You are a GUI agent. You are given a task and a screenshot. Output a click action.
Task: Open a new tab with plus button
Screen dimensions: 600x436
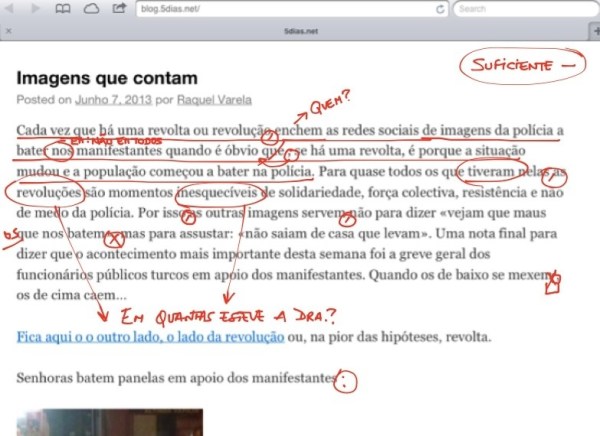coord(595,31)
